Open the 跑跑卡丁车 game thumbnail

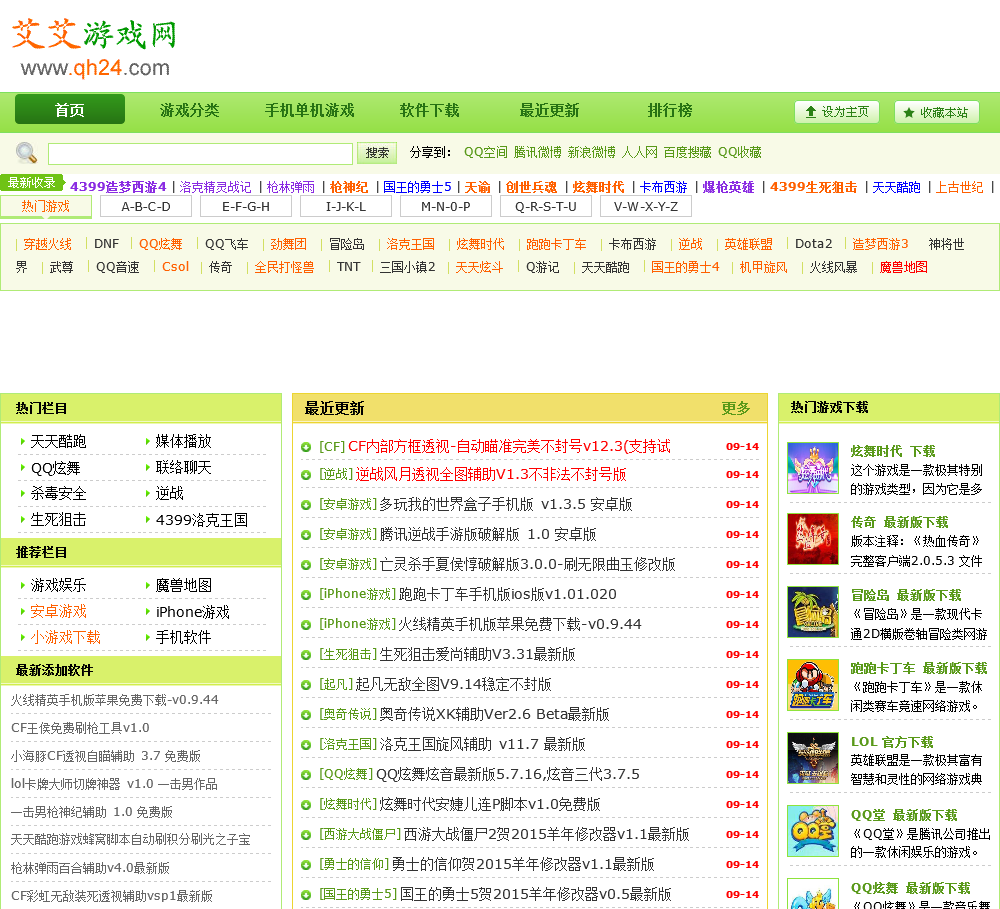coord(812,685)
